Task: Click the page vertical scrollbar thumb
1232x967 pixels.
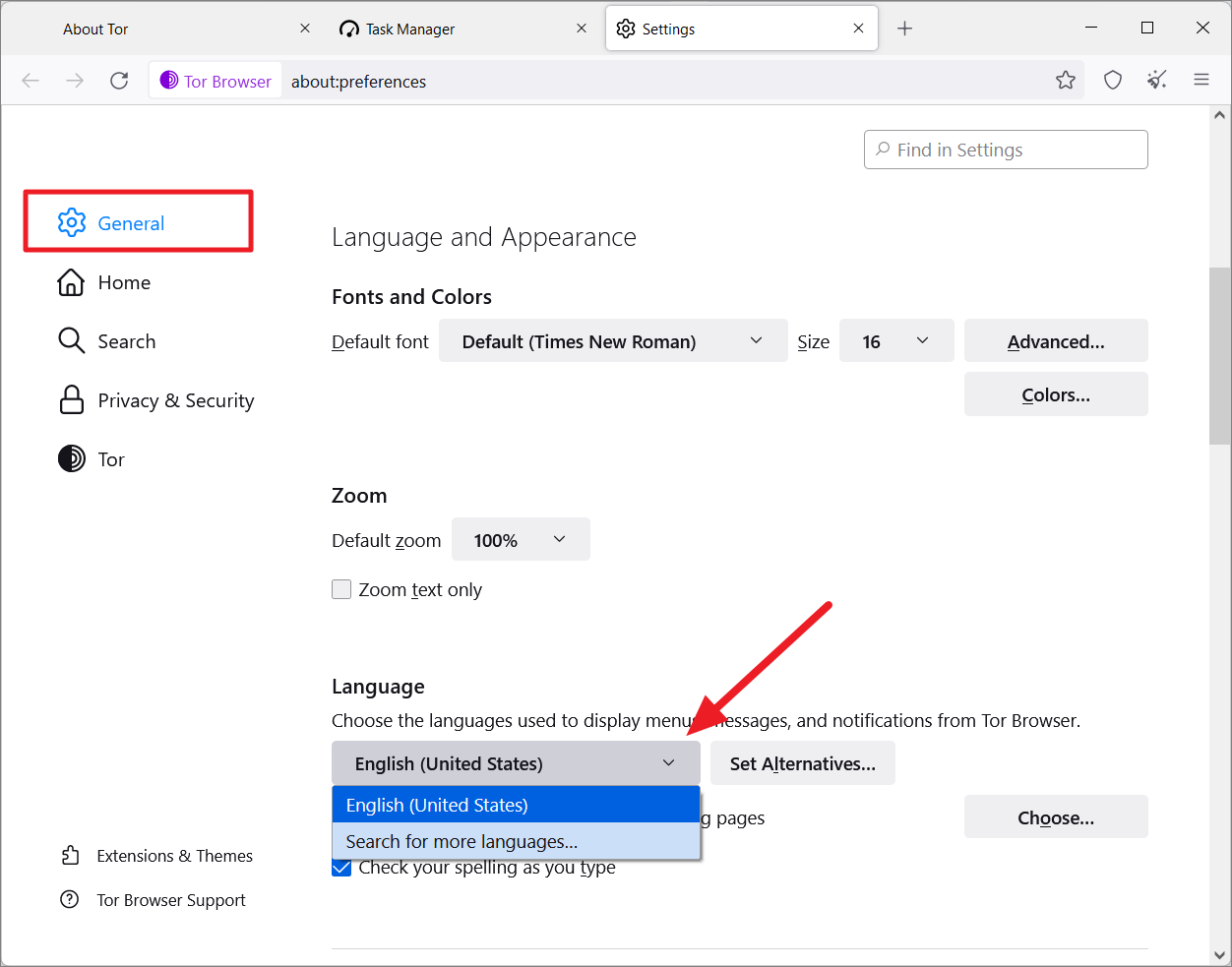Action: 1220,355
